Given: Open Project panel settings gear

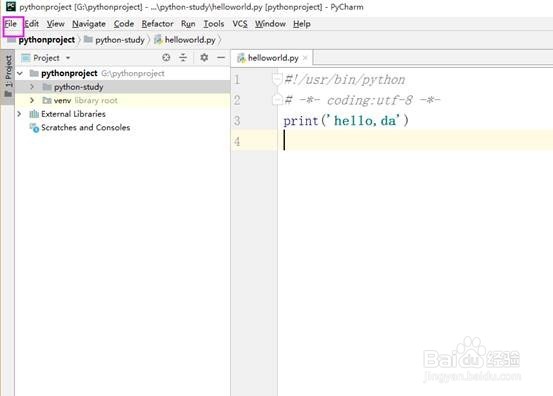Looking at the screenshot, I should [x=204, y=57].
